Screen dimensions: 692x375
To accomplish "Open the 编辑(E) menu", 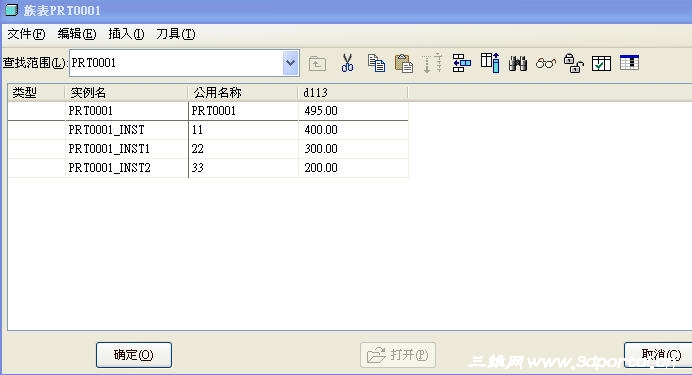I will (77, 34).
